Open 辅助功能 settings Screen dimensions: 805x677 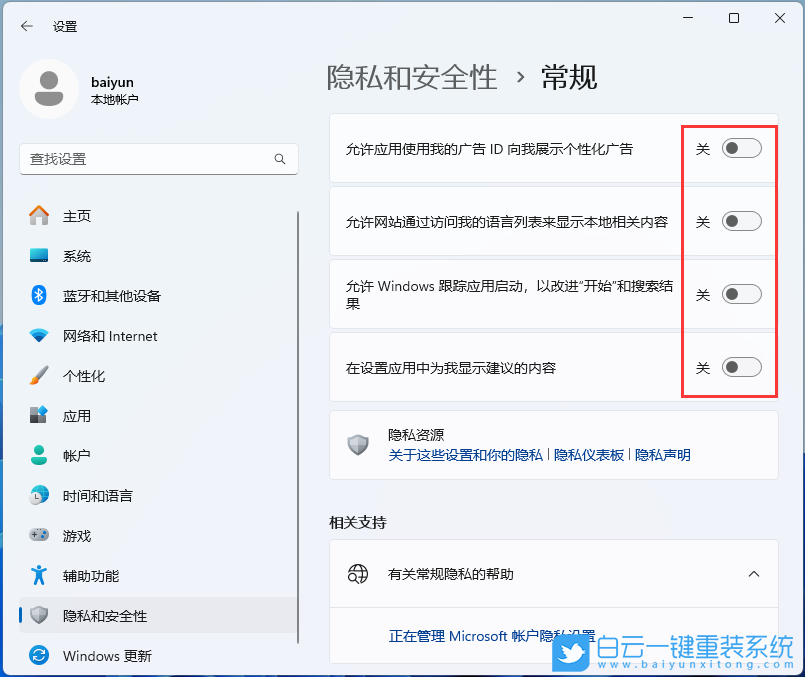[91, 576]
